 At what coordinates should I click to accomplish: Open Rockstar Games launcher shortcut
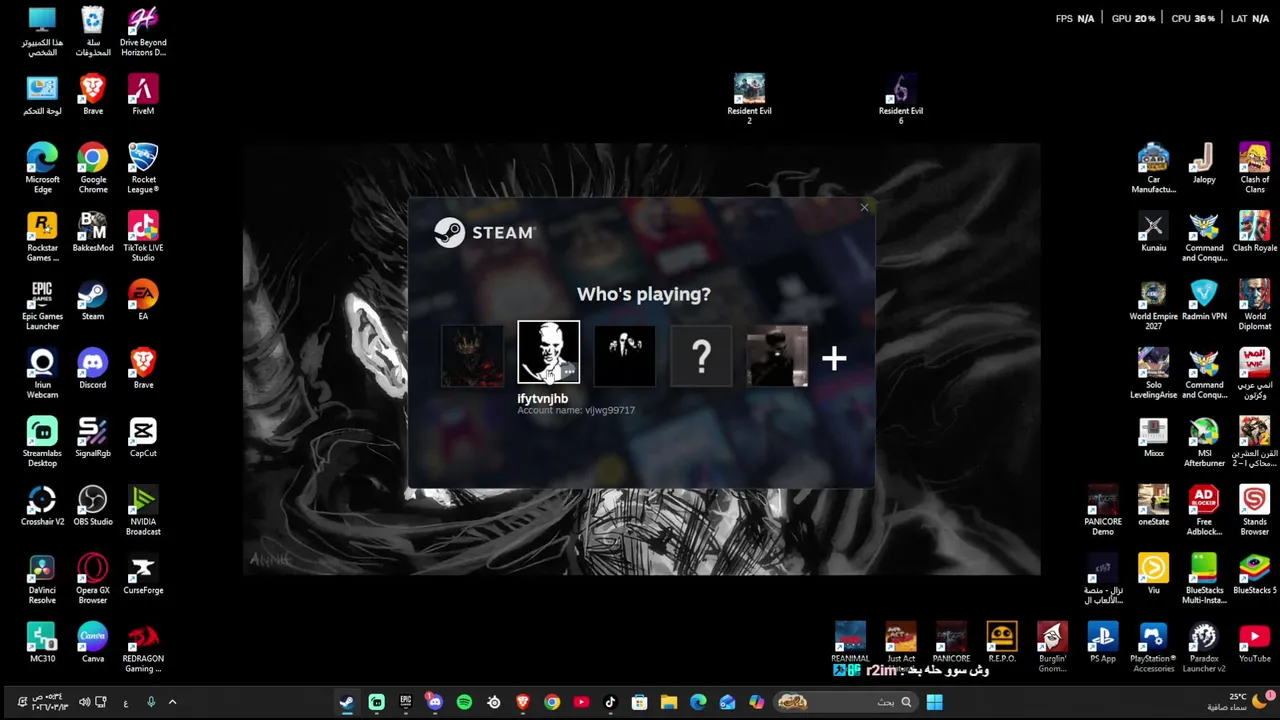pos(42,236)
